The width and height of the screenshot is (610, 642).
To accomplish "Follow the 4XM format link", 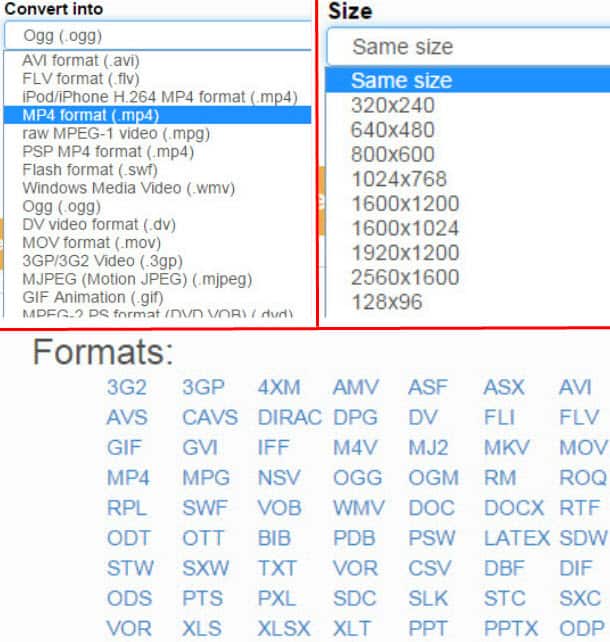I will [279, 387].
